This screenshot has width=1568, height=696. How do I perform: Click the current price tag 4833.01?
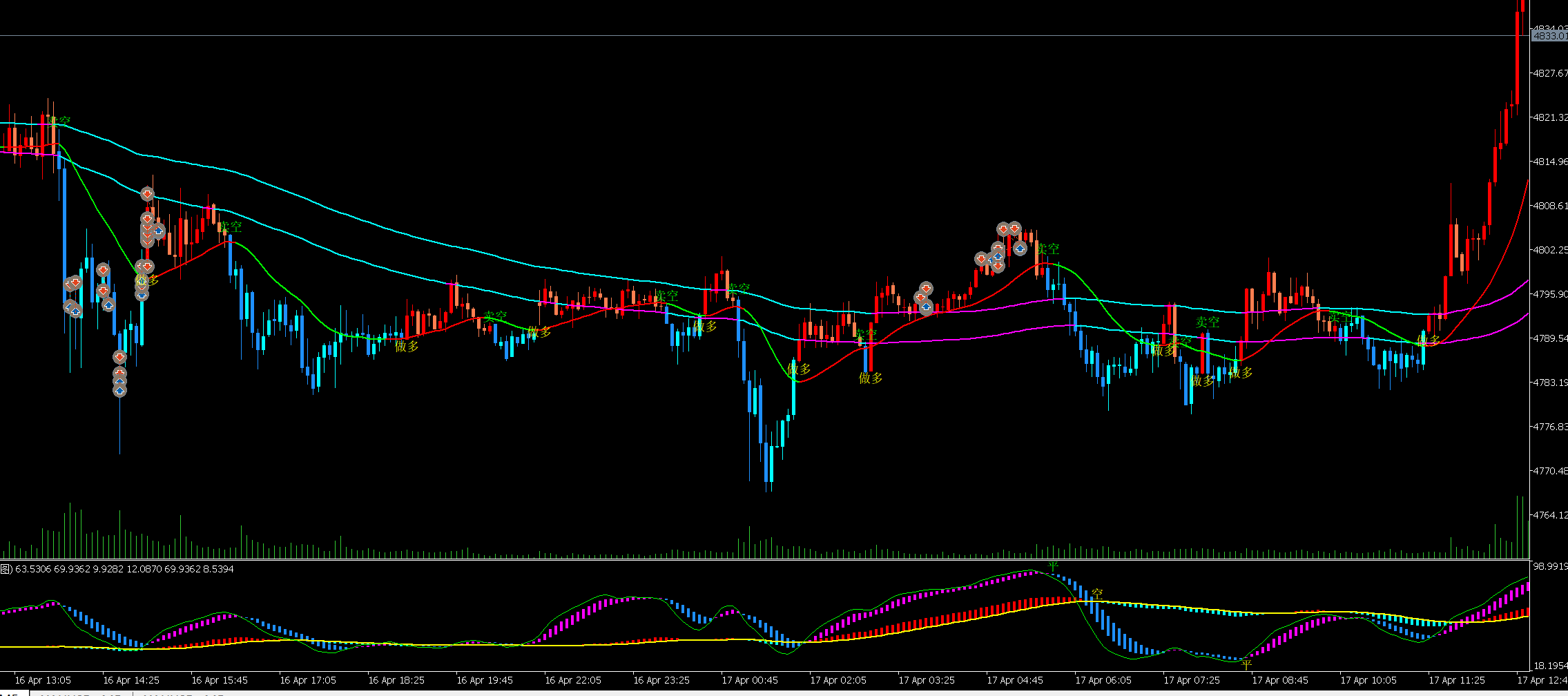coord(1550,36)
